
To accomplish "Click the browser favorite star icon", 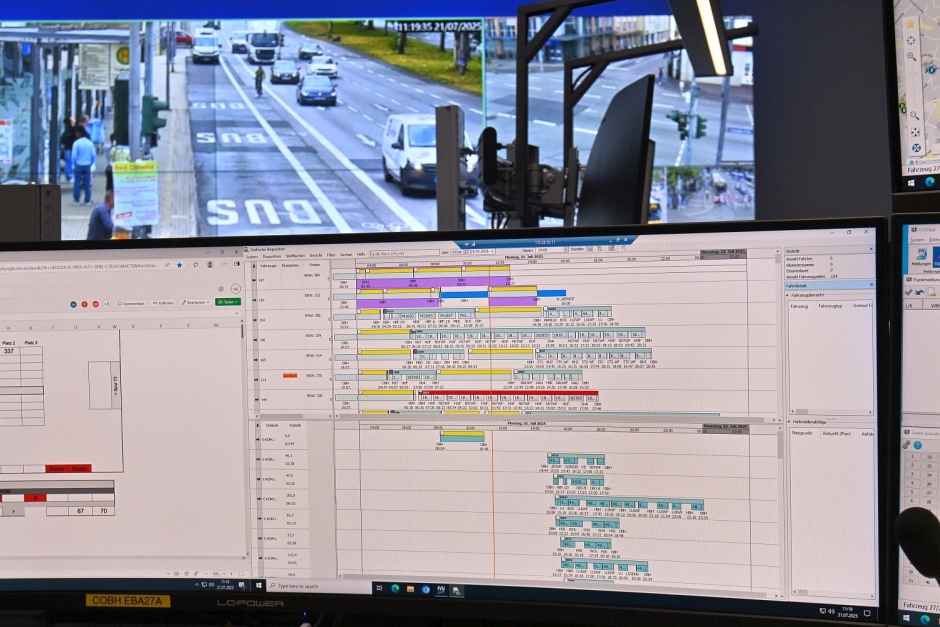I will (179, 265).
